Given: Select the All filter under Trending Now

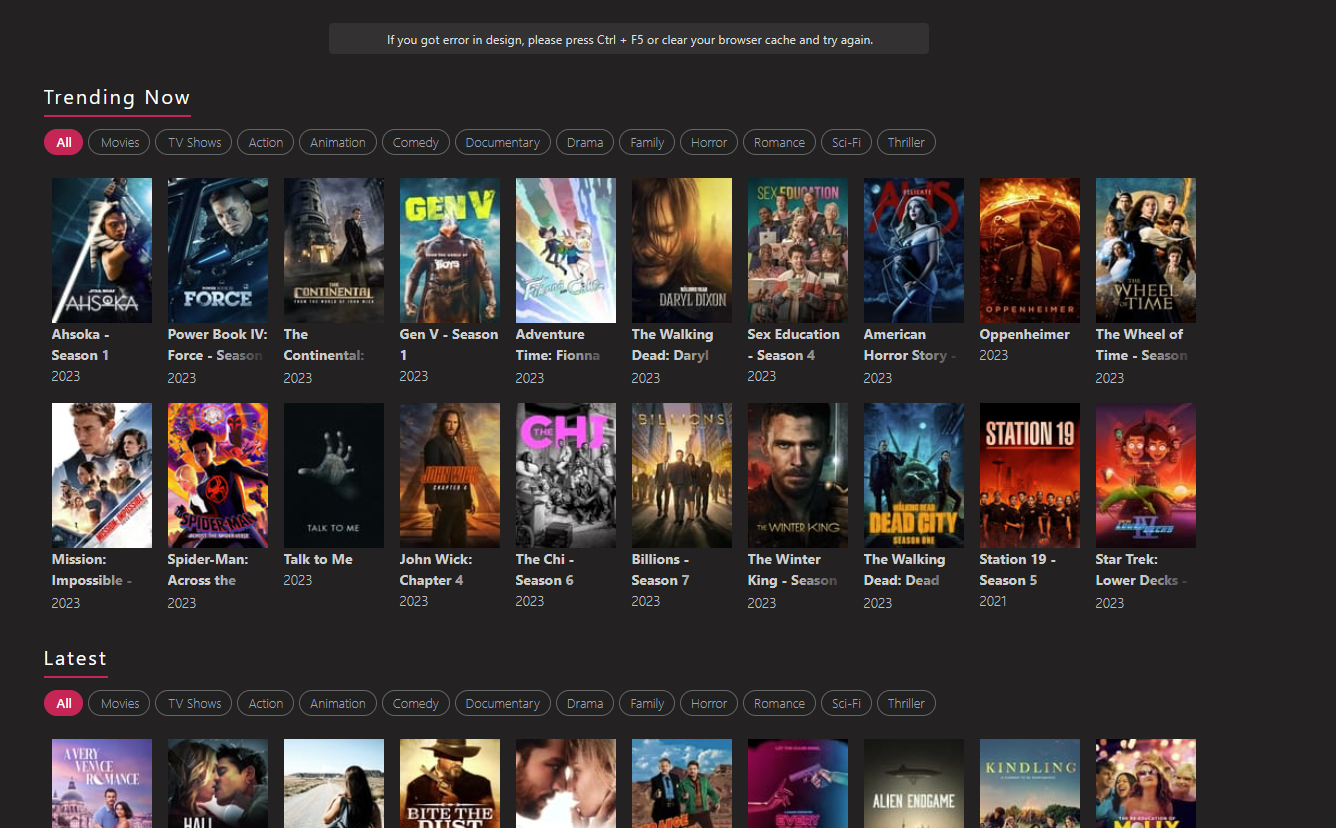Looking at the screenshot, I should pyautogui.click(x=64, y=142).
